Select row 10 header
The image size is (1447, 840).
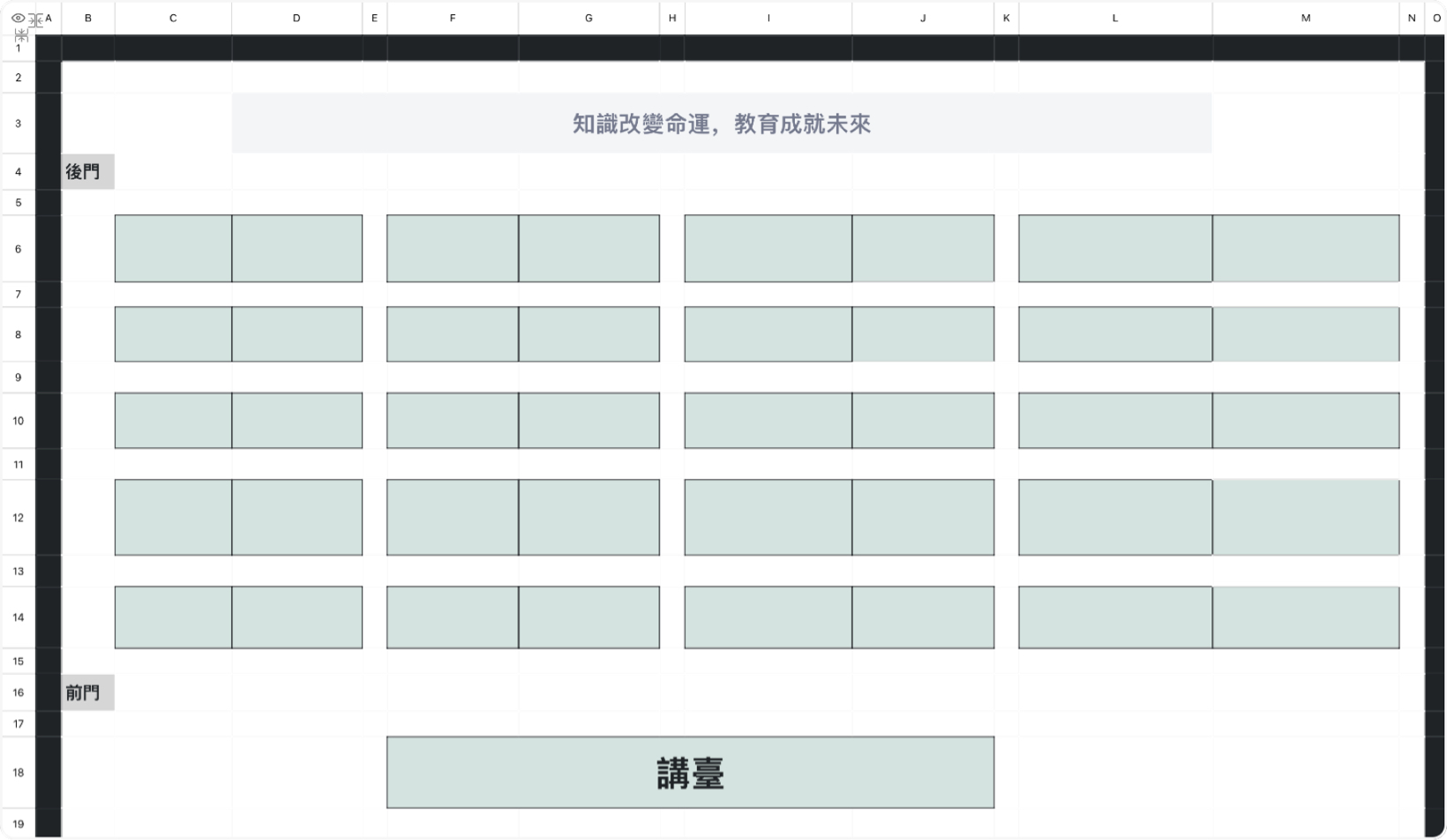(x=18, y=421)
